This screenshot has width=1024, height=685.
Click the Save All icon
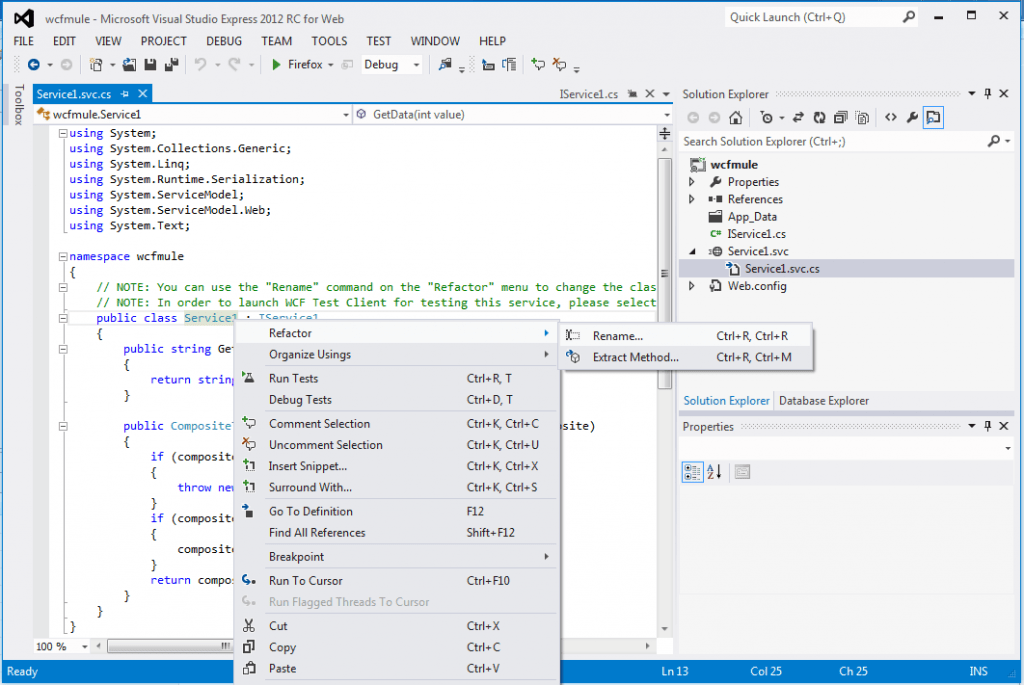click(170, 64)
